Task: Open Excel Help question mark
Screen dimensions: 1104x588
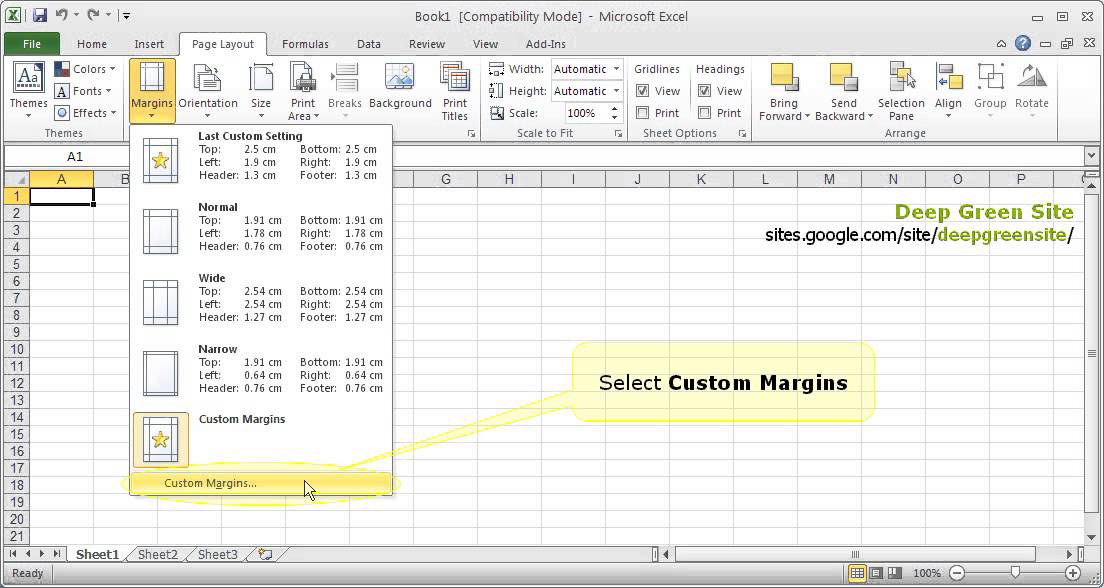Action: 1022,44
